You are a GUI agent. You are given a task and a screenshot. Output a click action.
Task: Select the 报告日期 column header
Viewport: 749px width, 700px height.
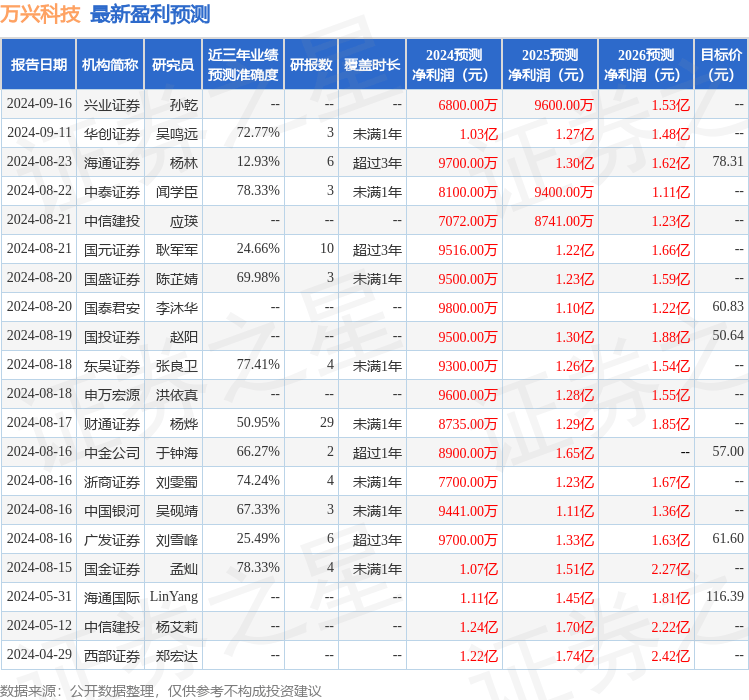click(x=39, y=65)
